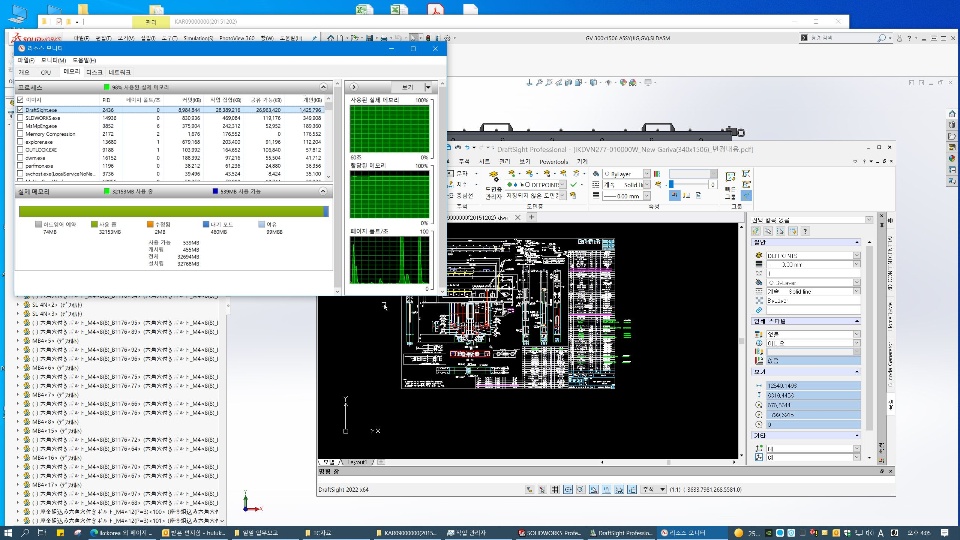This screenshot has width=960, height=540.
Task: Switch to the CPU tab in Resource Monitor
Action: tap(46, 72)
